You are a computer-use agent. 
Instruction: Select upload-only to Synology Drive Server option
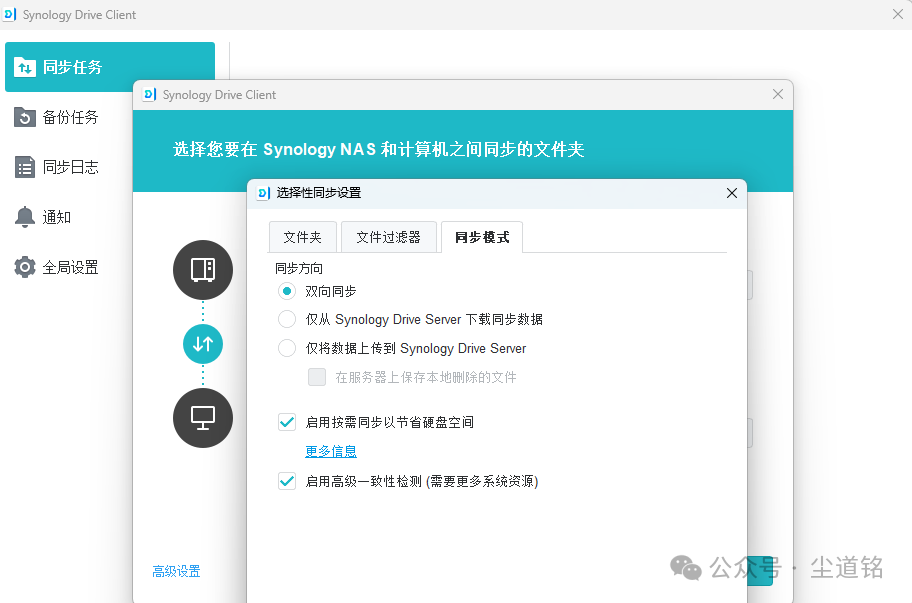[287, 349]
